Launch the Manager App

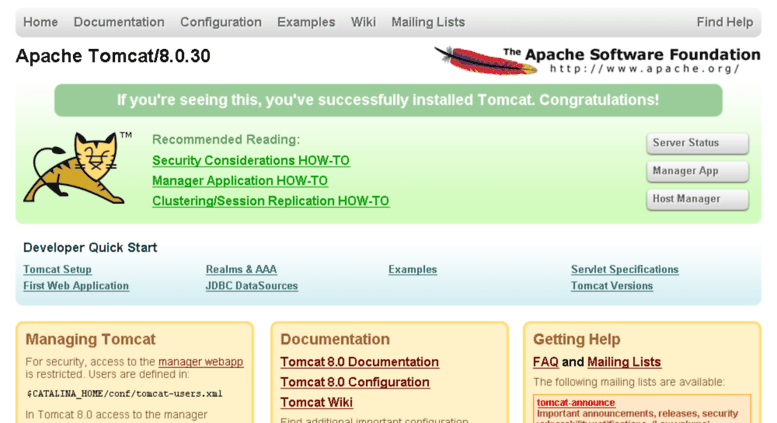697,171
